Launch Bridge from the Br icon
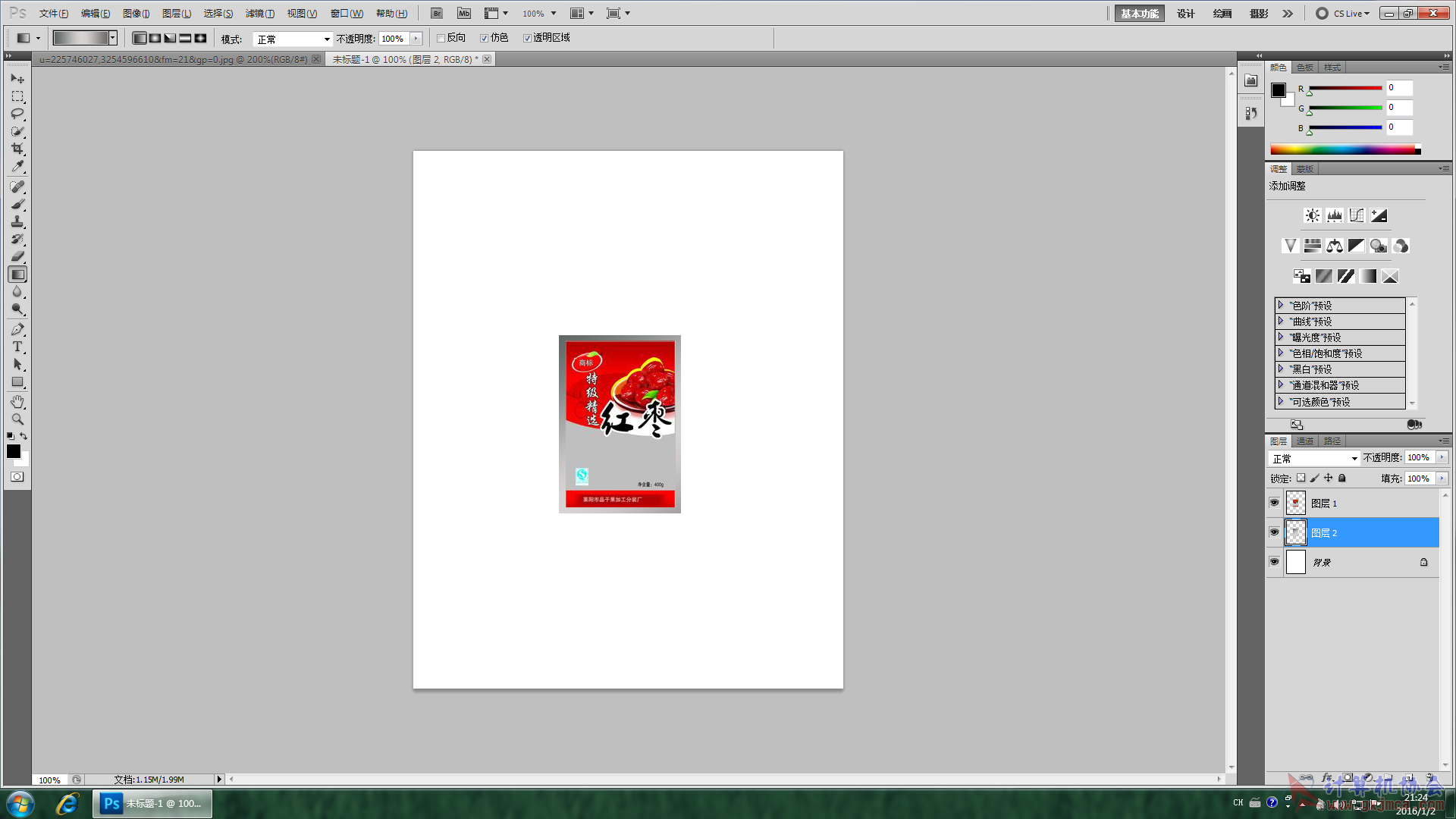1456x819 pixels. [x=437, y=14]
